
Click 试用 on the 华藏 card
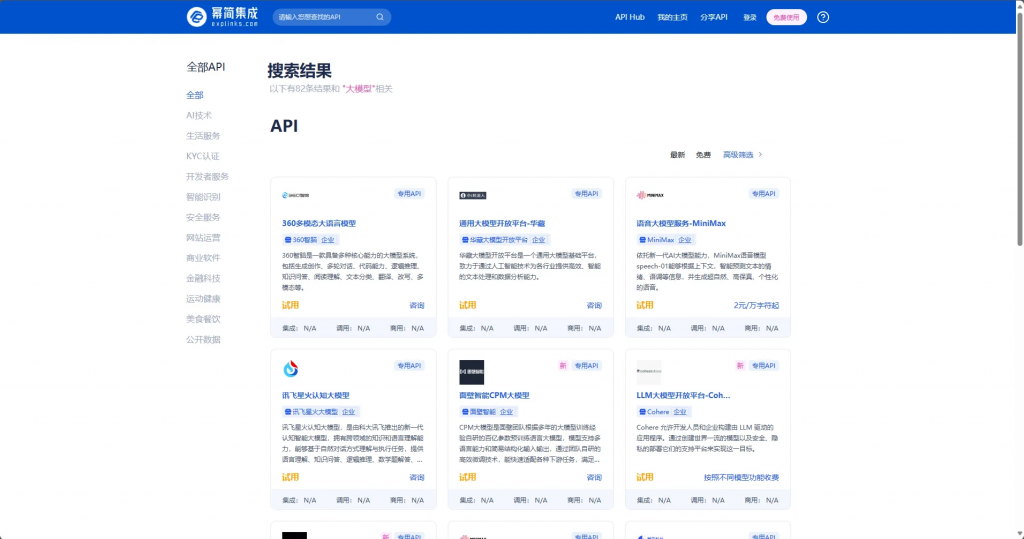pyautogui.click(x=468, y=305)
